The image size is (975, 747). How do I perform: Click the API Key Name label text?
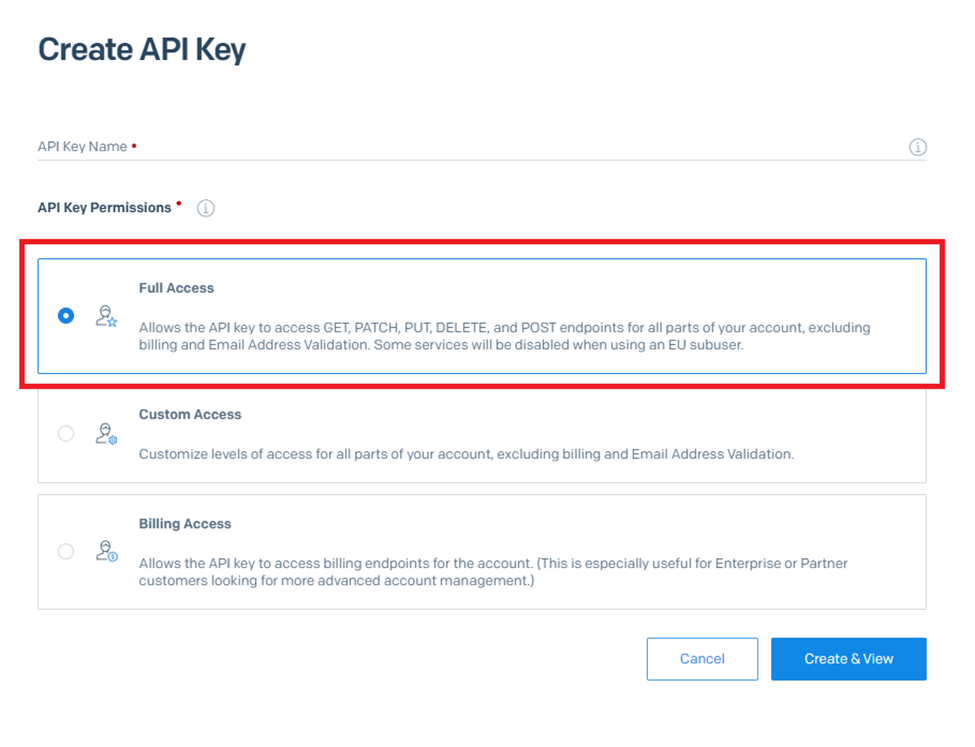coord(82,147)
